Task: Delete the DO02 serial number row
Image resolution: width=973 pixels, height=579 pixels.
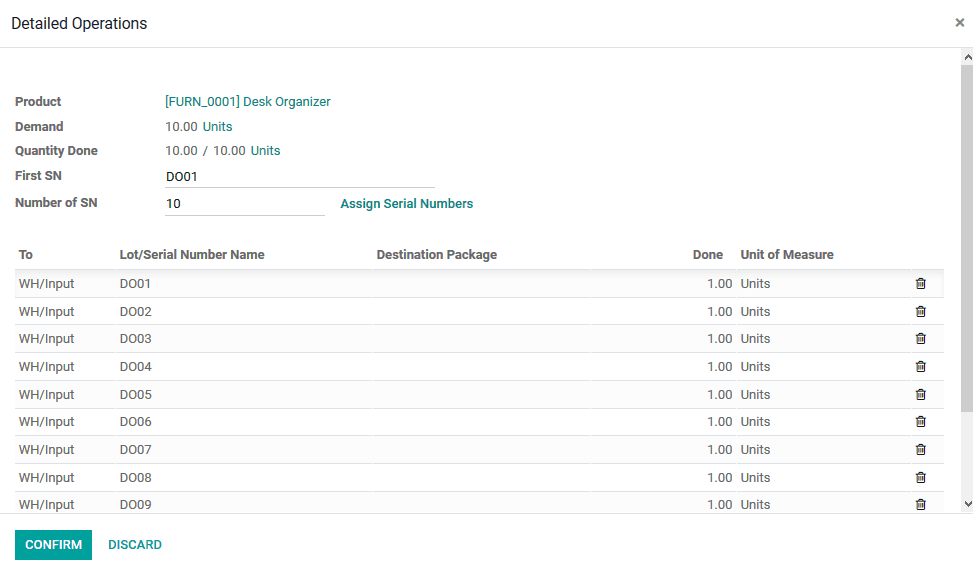Action: [920, 312]
